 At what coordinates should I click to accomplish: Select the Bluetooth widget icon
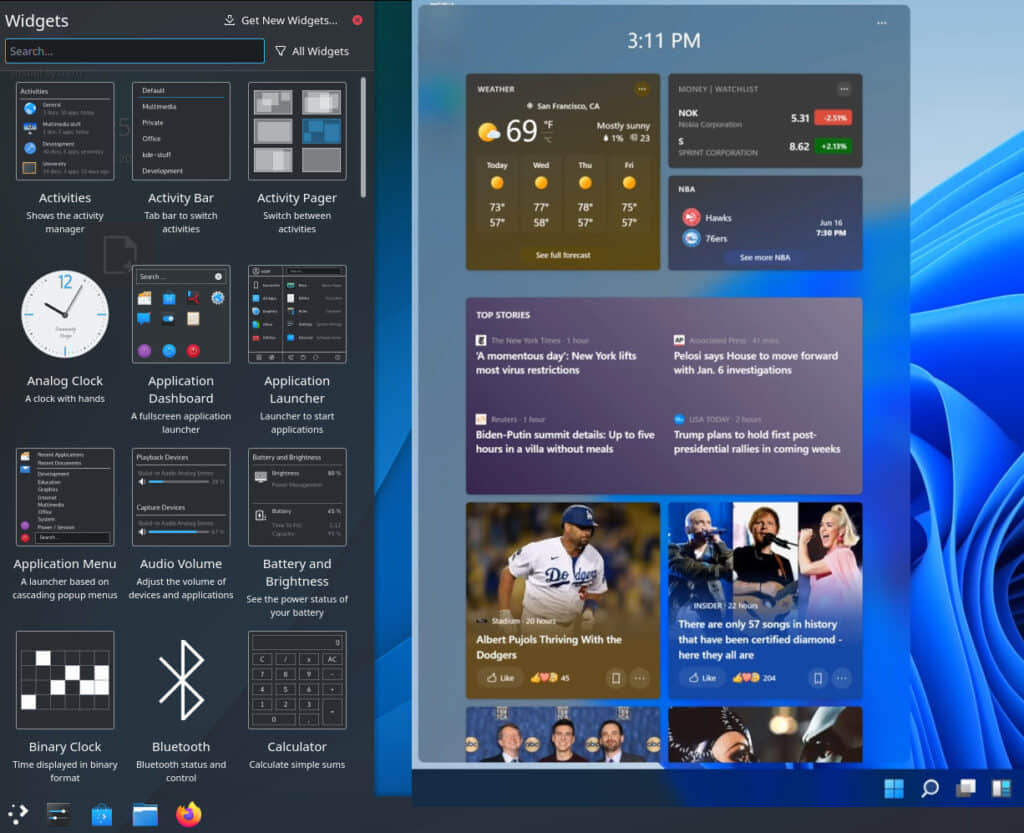182,680
